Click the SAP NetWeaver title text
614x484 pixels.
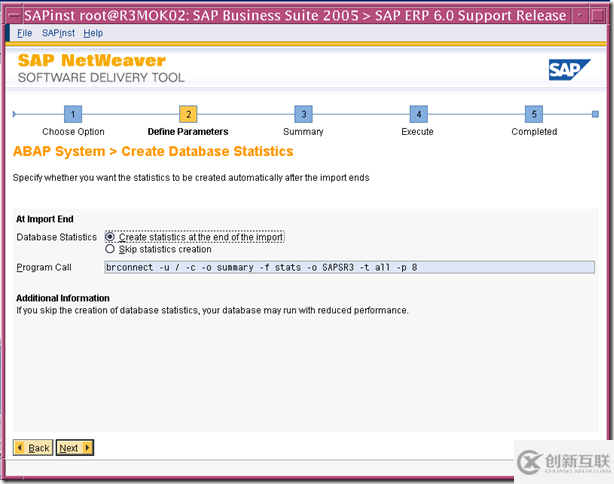pyautogui.click(x=92, y=60)
